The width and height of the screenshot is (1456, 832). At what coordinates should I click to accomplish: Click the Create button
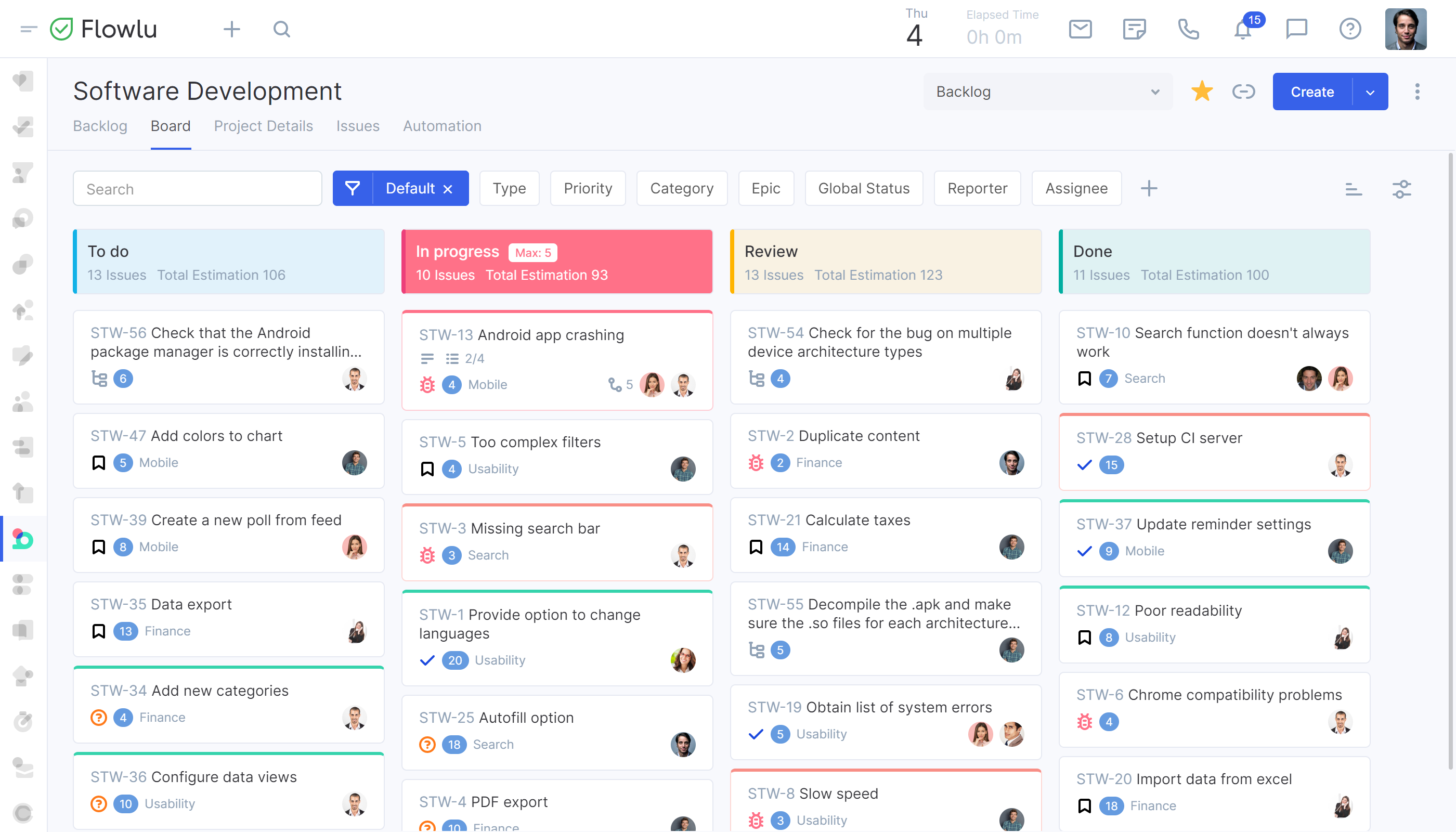click(x=1312, y=92)
